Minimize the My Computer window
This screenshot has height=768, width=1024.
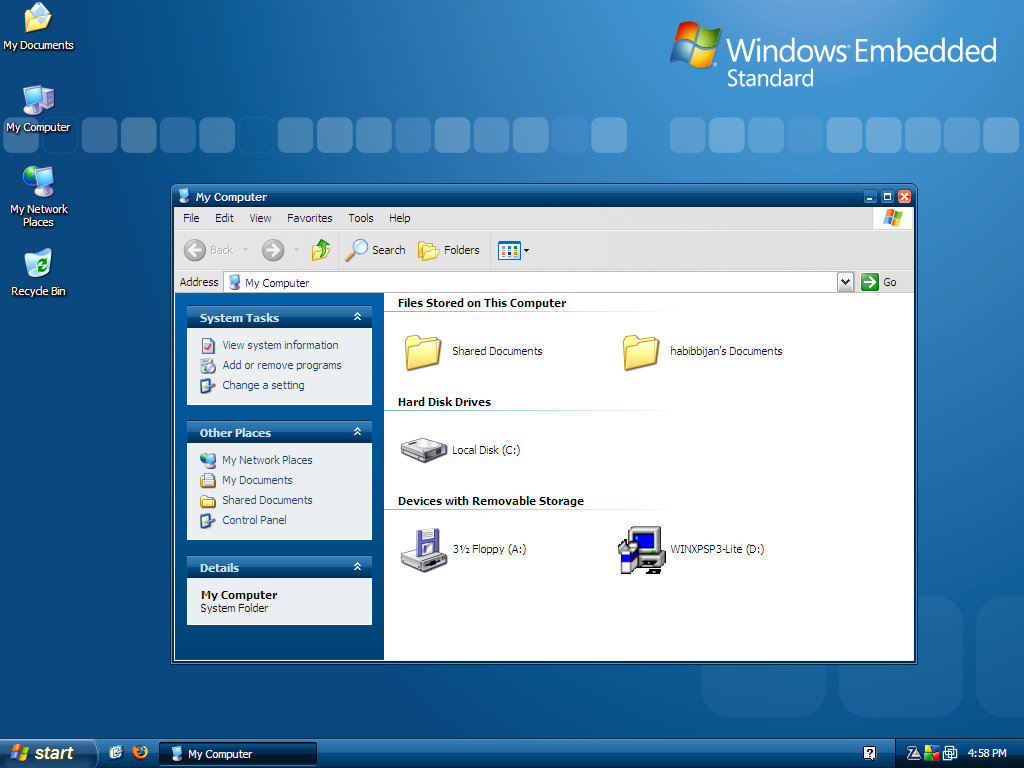point(870,197)
